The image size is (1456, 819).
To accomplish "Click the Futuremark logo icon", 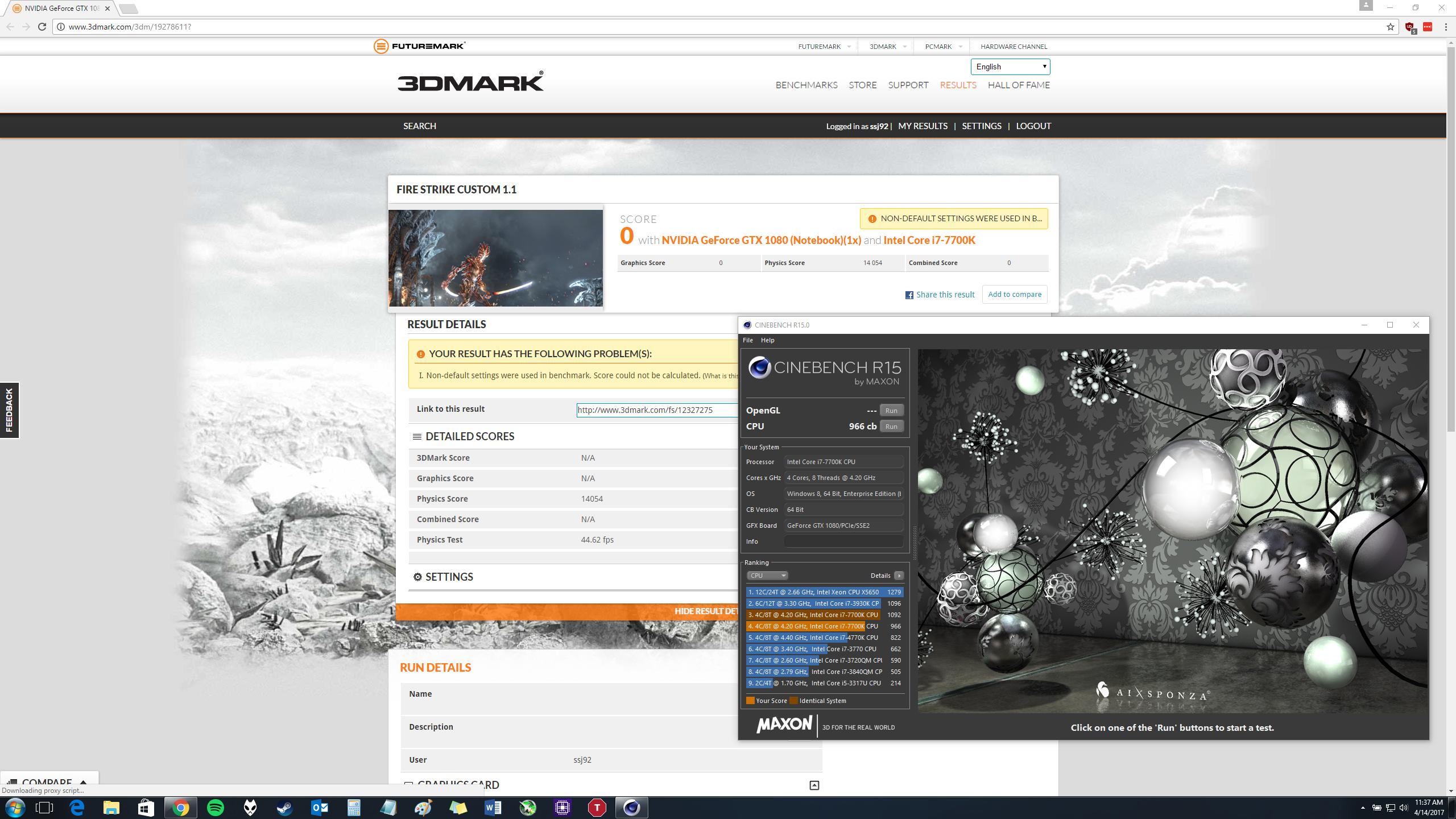I will [380, 46].
